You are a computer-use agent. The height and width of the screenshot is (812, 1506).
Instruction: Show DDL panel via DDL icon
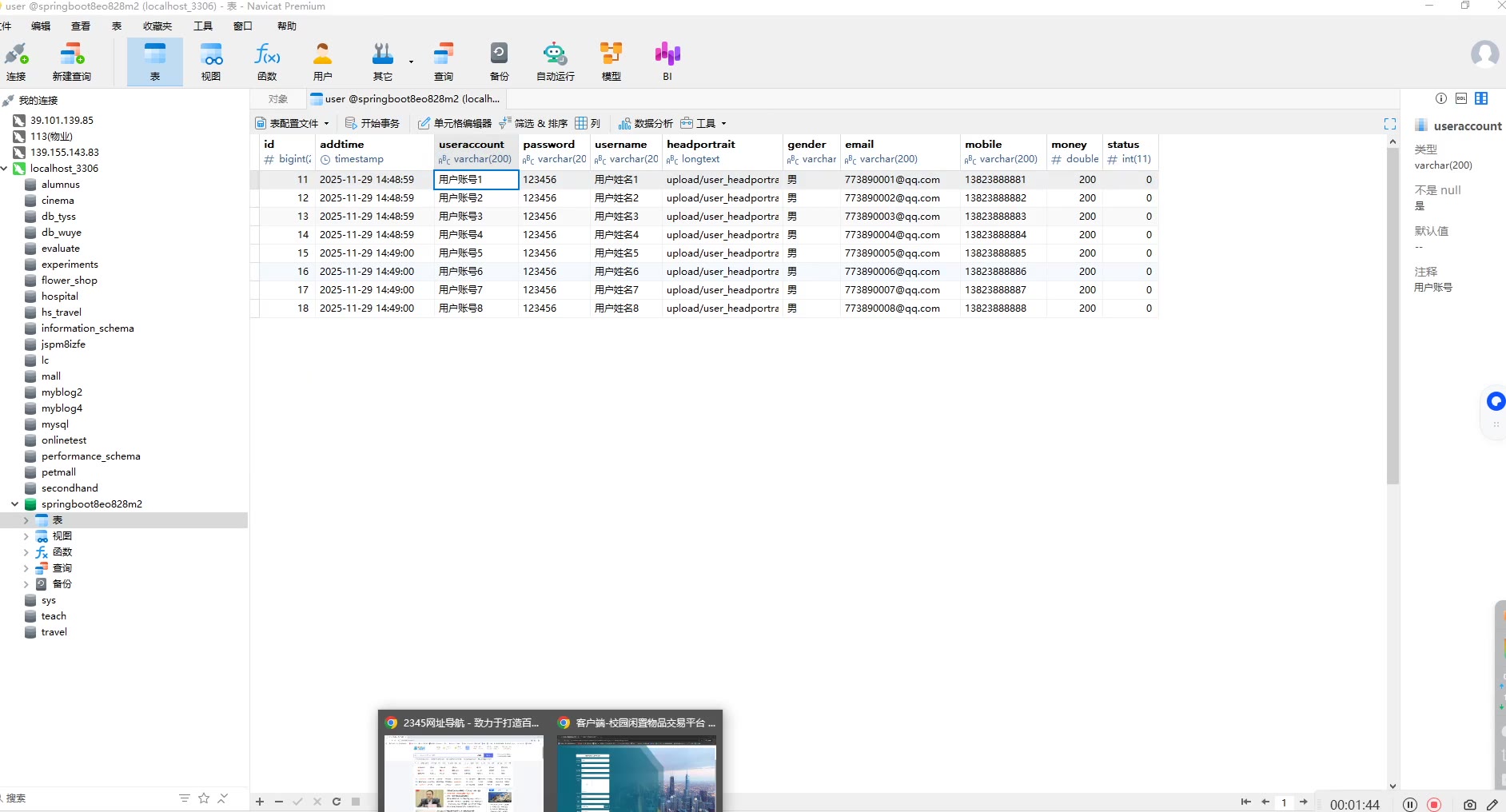point(1460,98)
